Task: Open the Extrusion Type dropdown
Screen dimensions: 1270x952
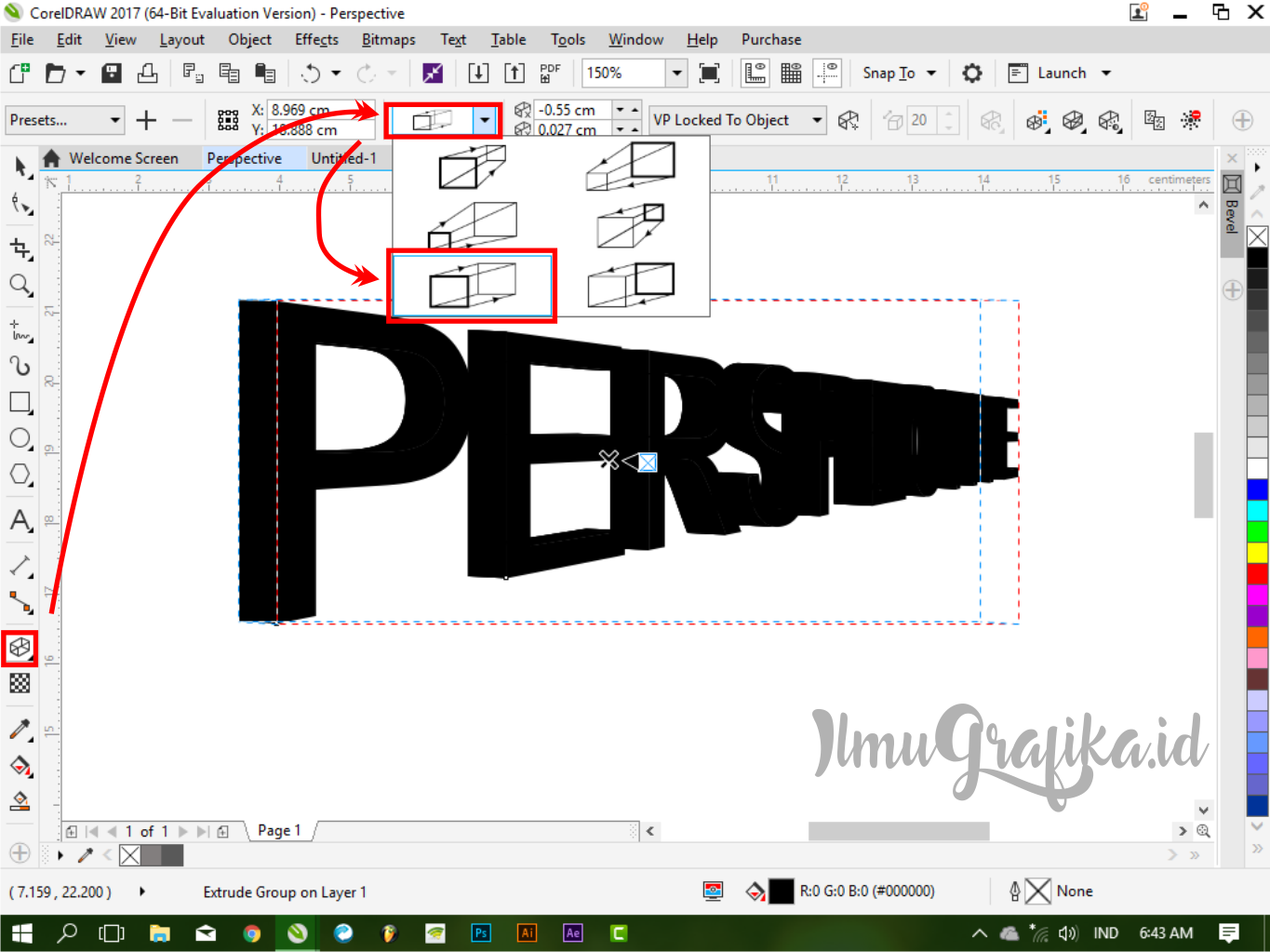Action: [485, 120]
